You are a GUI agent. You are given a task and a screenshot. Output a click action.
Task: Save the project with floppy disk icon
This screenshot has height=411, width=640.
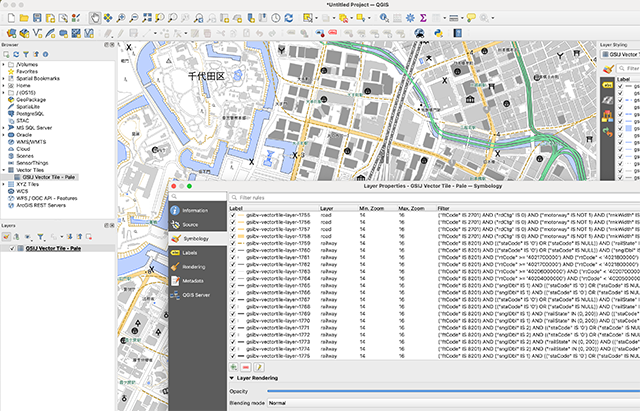coord(37,18)
